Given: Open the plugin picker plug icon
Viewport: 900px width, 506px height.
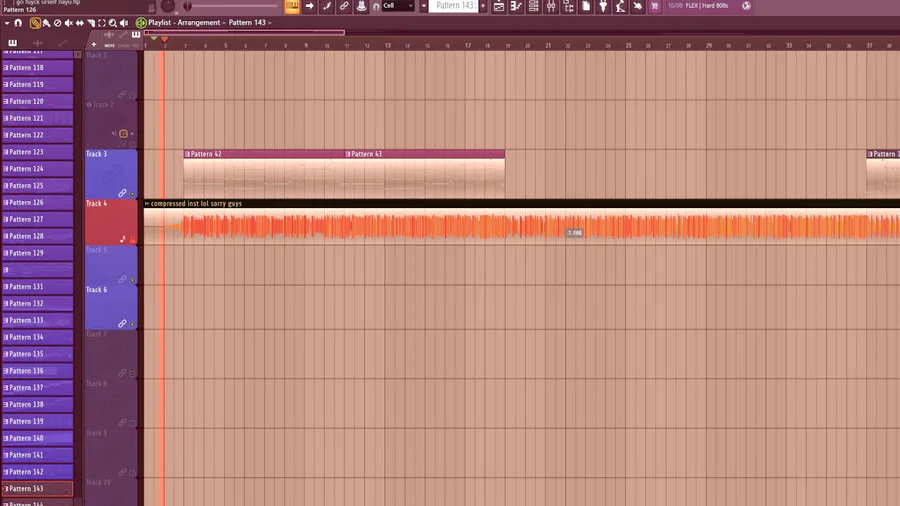Looking at the screenshot, I should pyautogui.click(x=603, y=6).
